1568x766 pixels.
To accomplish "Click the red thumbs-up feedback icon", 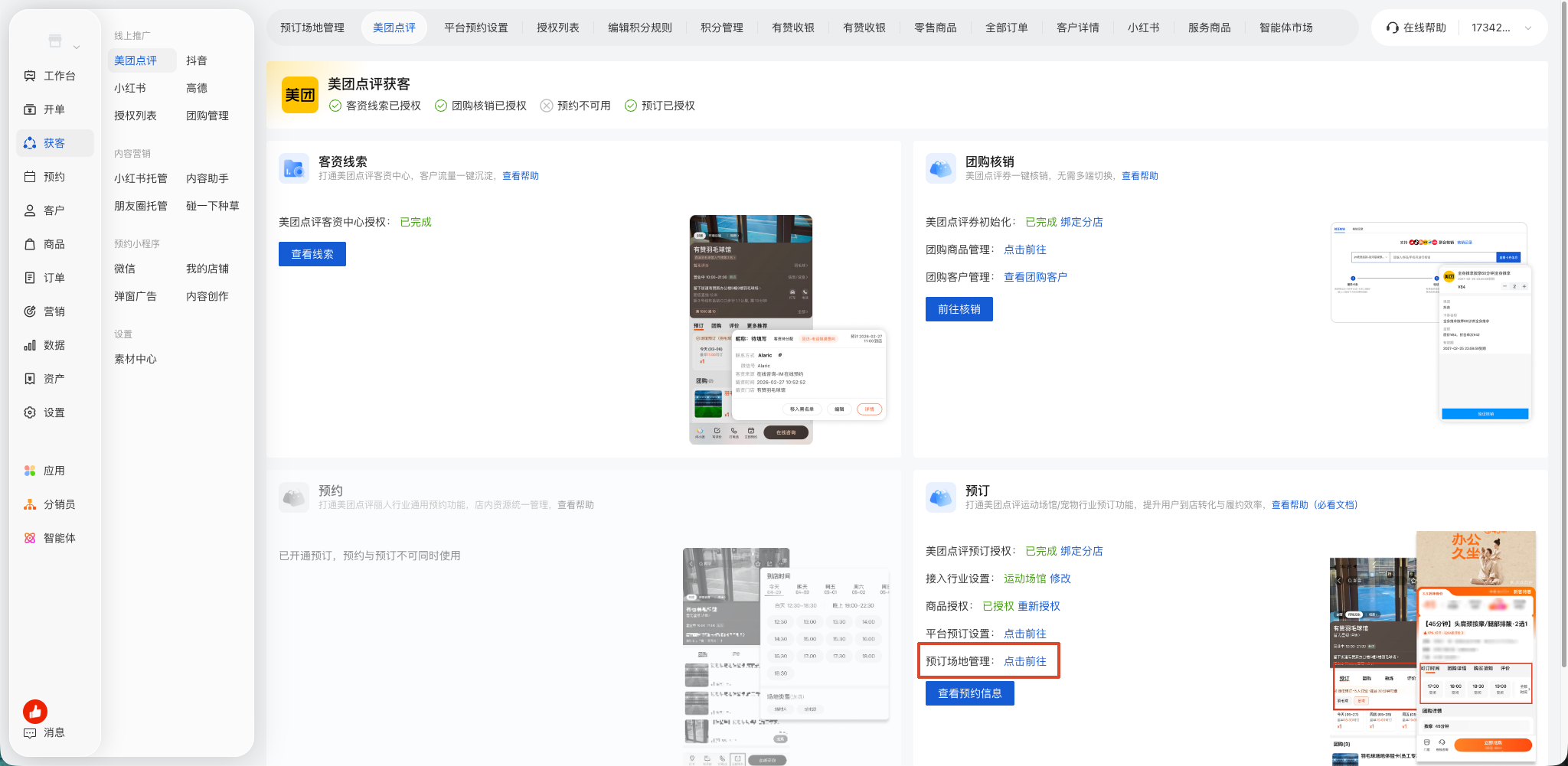I will click(x=35, y=712).
